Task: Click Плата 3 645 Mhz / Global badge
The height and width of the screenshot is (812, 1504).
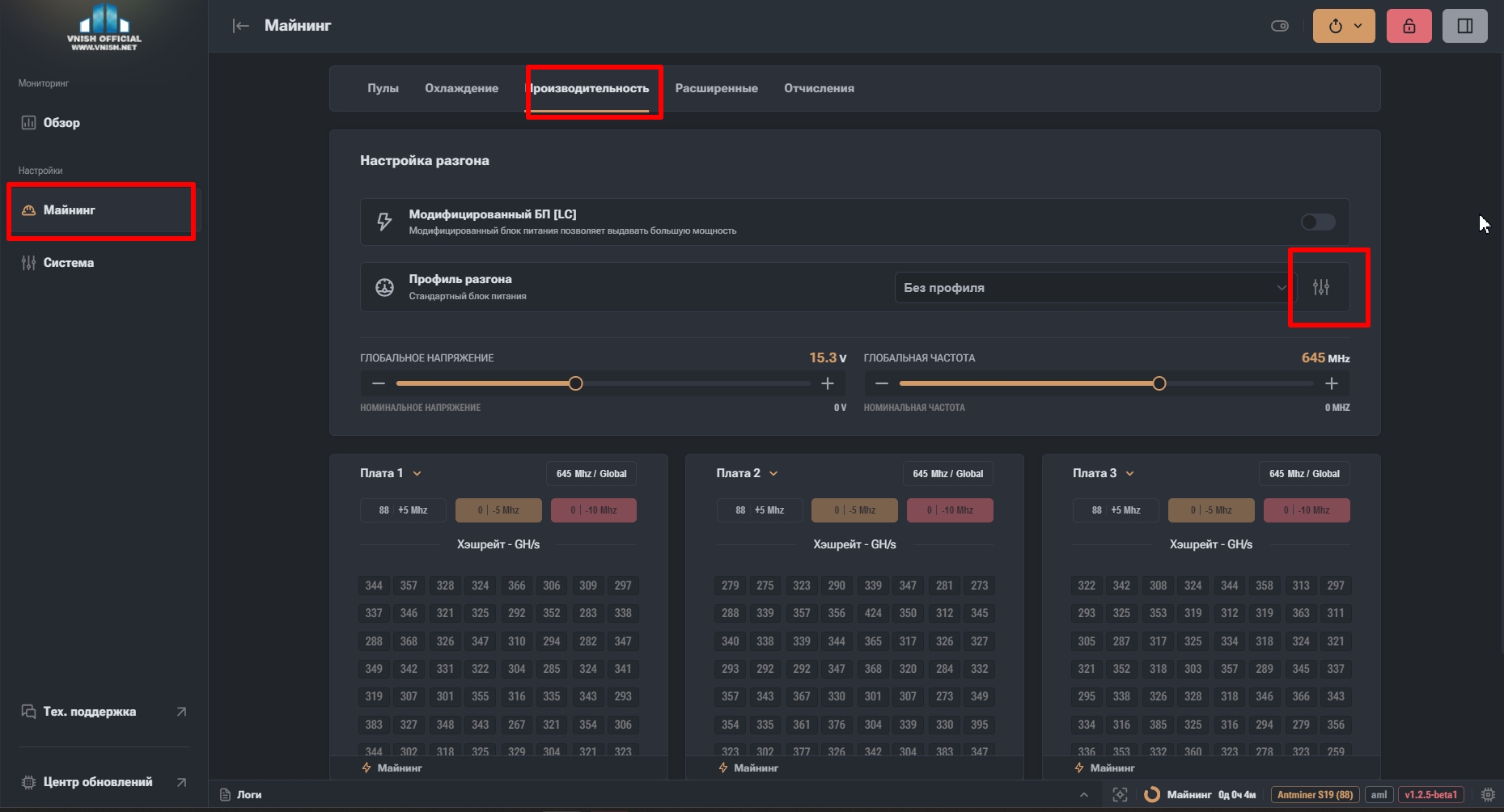Action: [1304, 474]
